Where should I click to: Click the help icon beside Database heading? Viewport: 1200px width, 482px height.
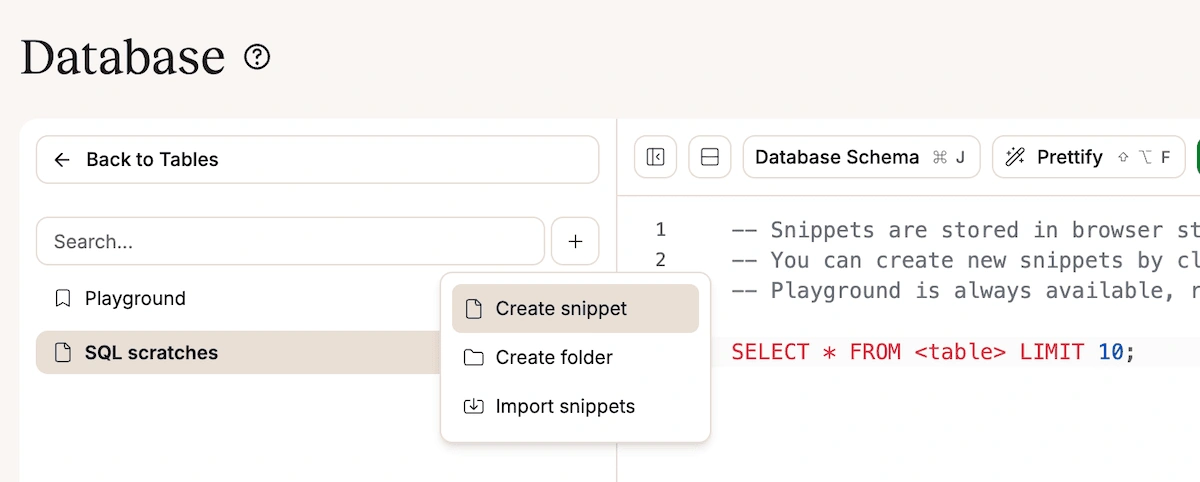tap(257, 57)
